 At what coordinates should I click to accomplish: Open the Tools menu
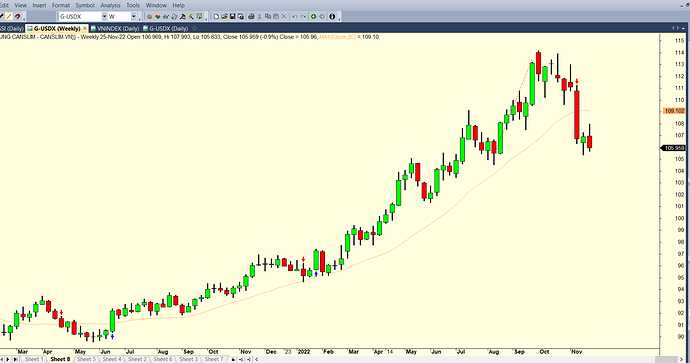[133, 5]
